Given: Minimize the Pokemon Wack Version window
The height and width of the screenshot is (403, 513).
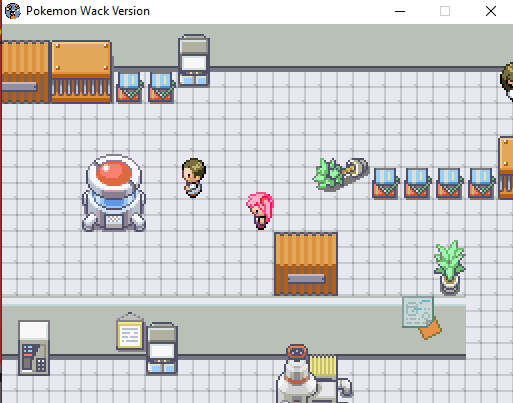Looking at the screenshot, I should click(x=400, y=11).
